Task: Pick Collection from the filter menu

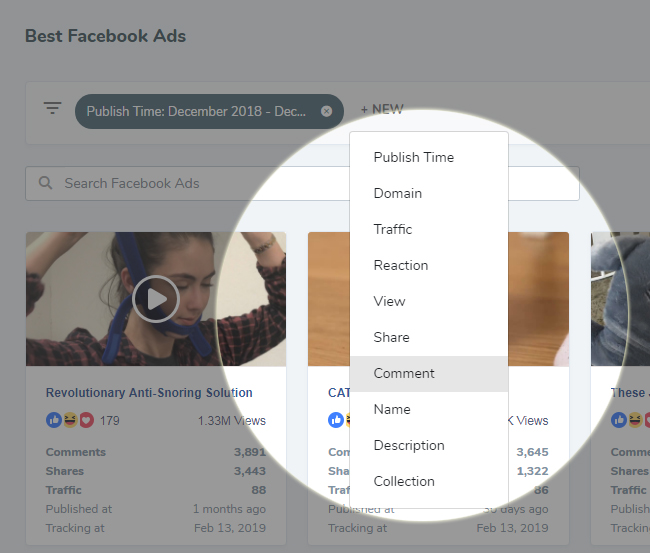Action: click(429, 482)
